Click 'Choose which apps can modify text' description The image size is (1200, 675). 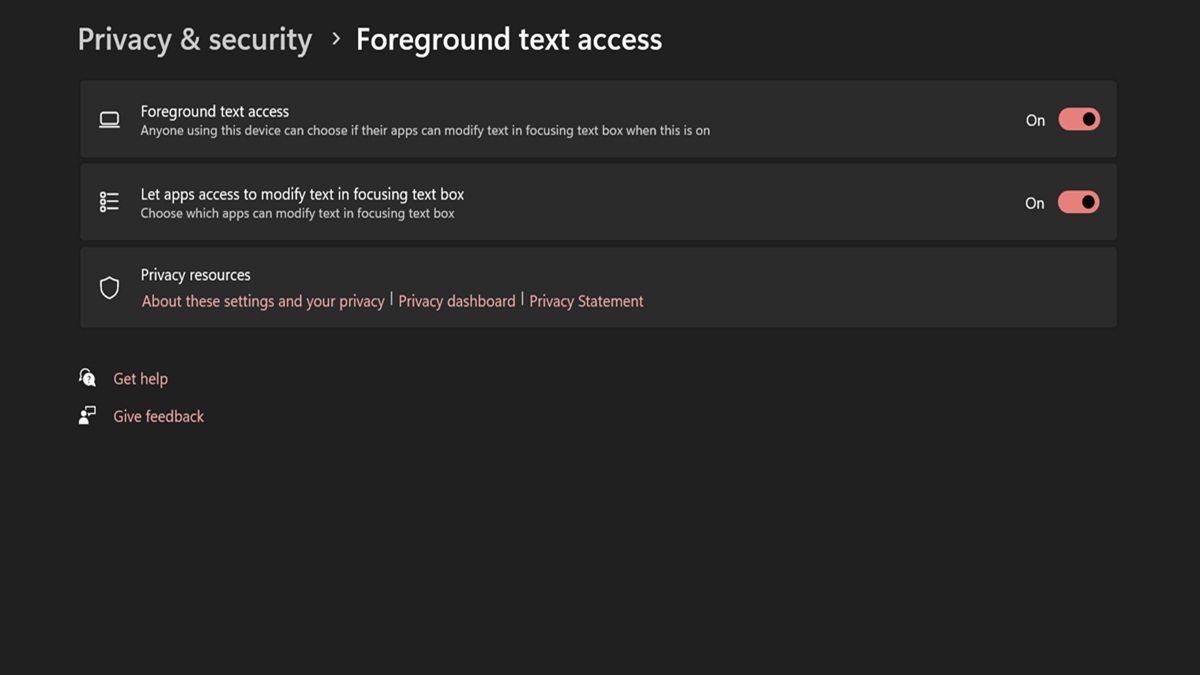297,213
